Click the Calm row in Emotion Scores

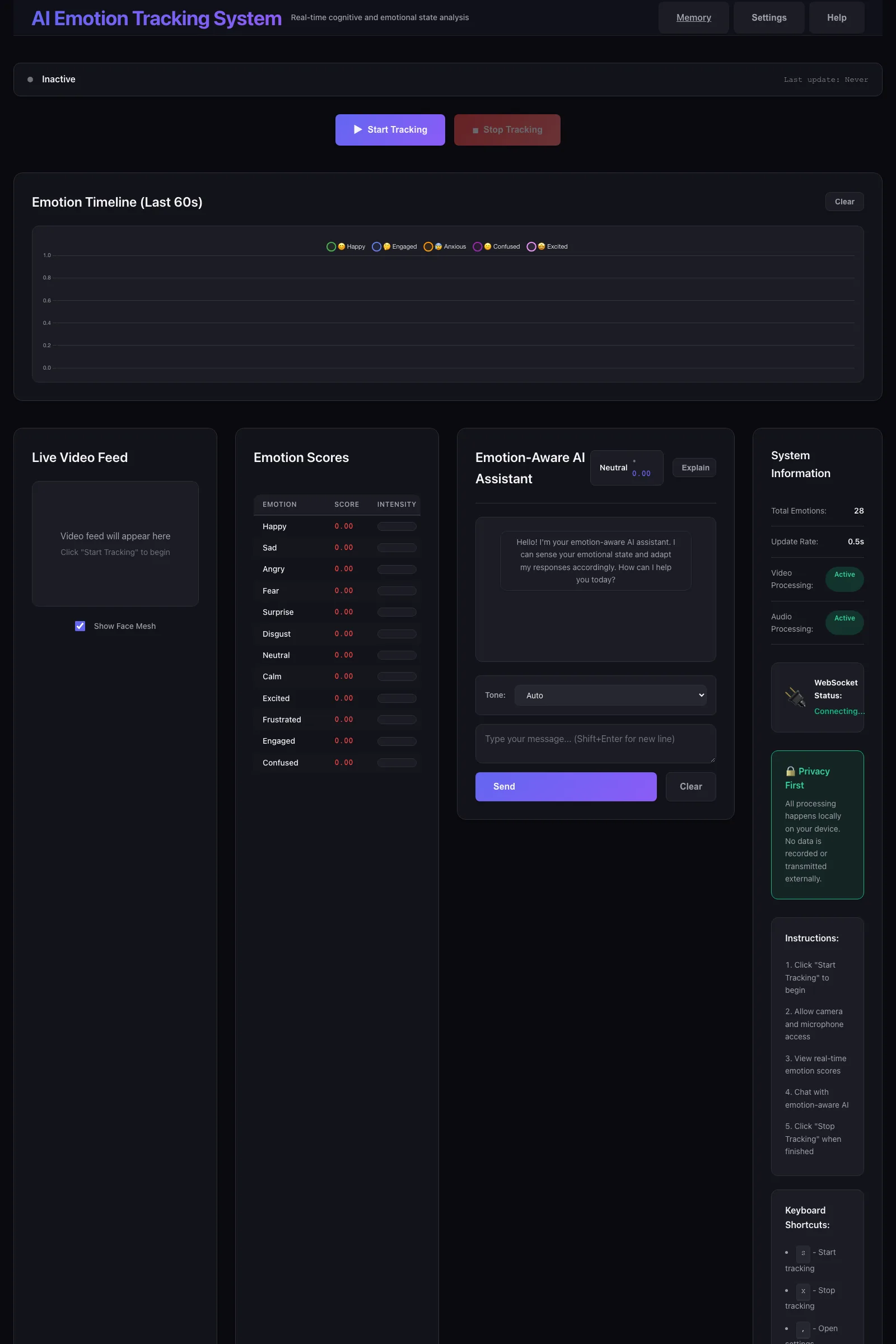coord(337,676)
